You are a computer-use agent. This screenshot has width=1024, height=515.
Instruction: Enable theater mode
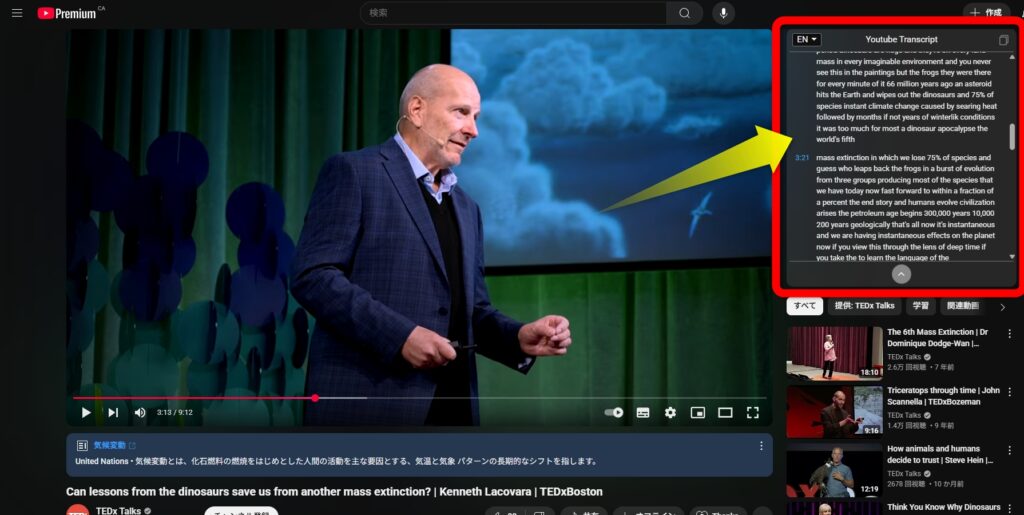click(x=725, y=413)
